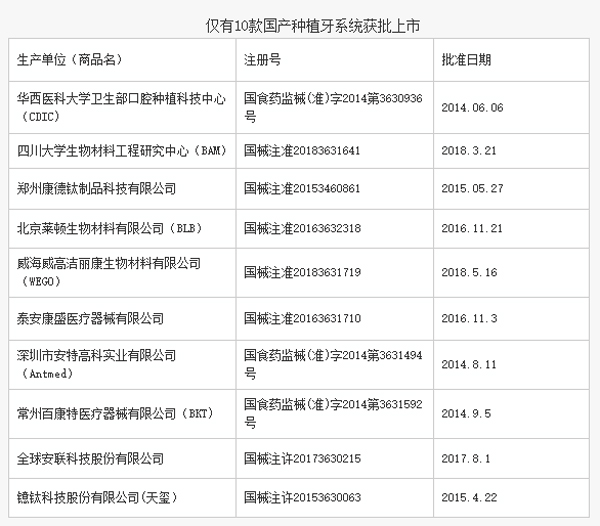Click the 批准日期 column header

click(466, 60)
